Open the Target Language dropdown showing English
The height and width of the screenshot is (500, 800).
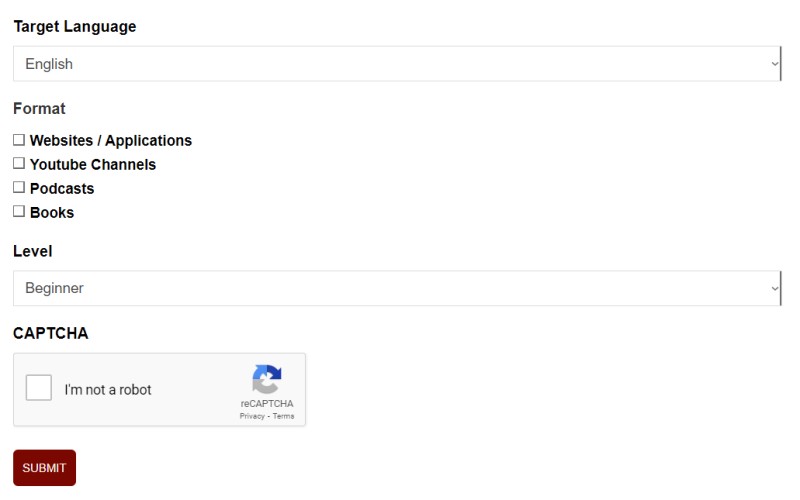tap(397, 64)
